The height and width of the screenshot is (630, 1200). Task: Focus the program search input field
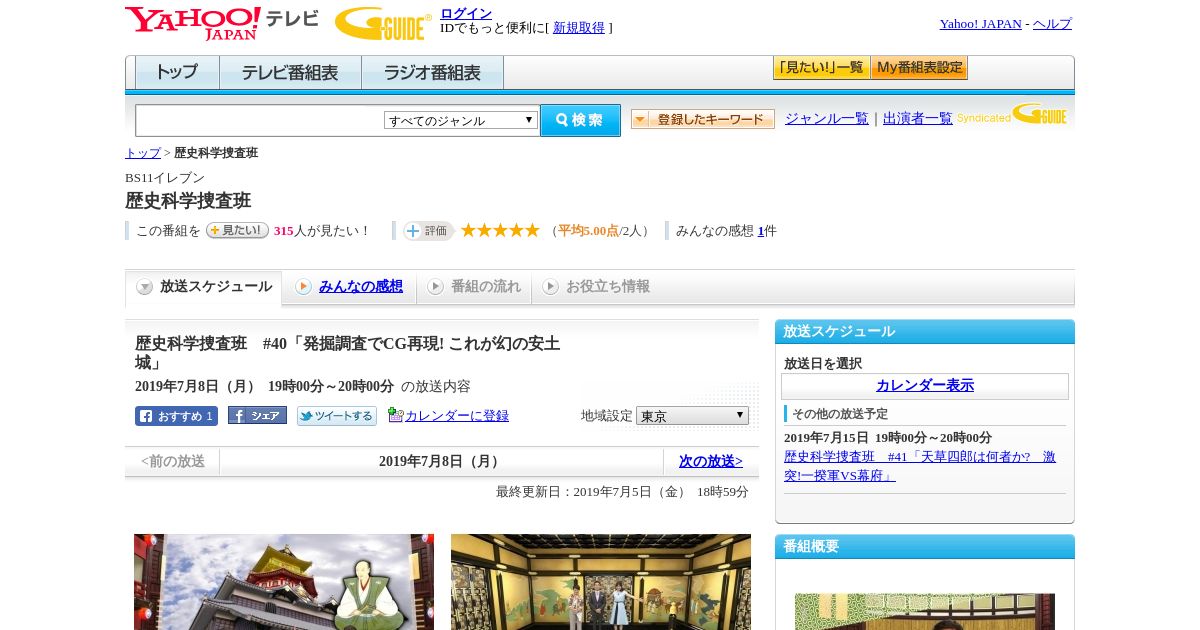pos(260,120)
